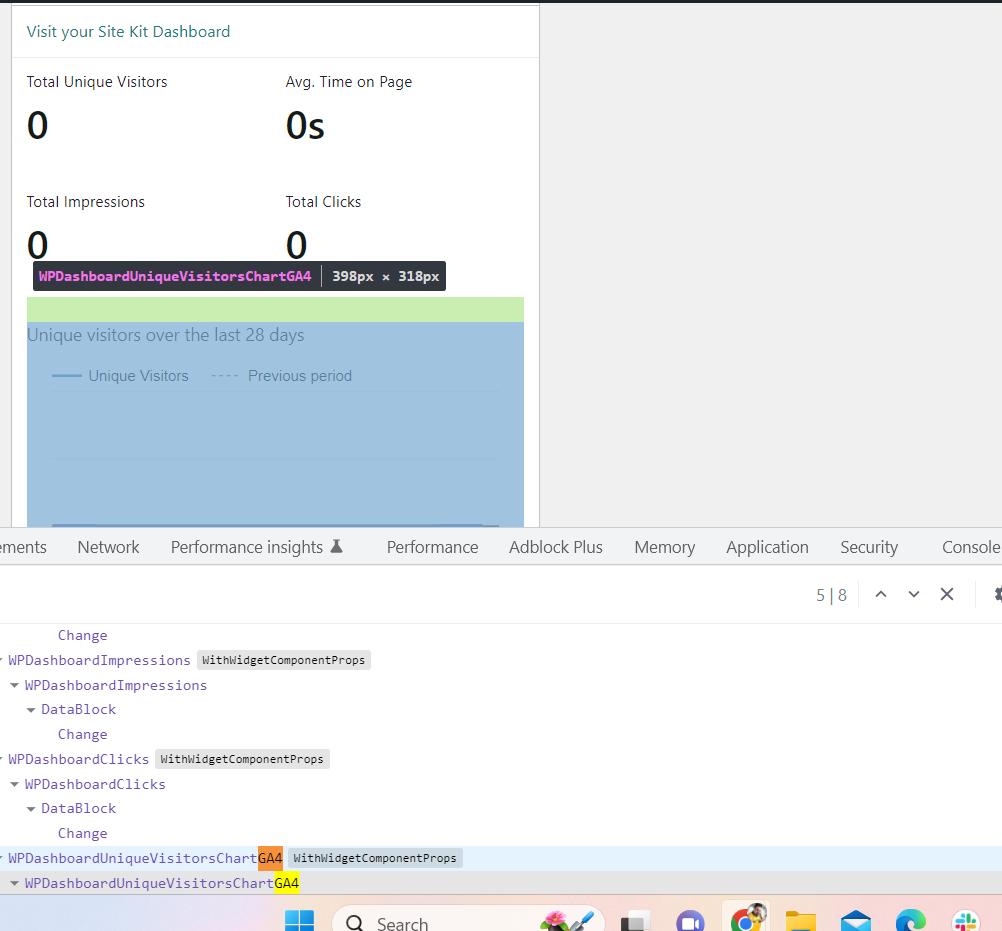The width and height of the screenshot is (1002, 931).
Task: Click the icon beside Performance insights tab
Action: click(x=337, y=546)
